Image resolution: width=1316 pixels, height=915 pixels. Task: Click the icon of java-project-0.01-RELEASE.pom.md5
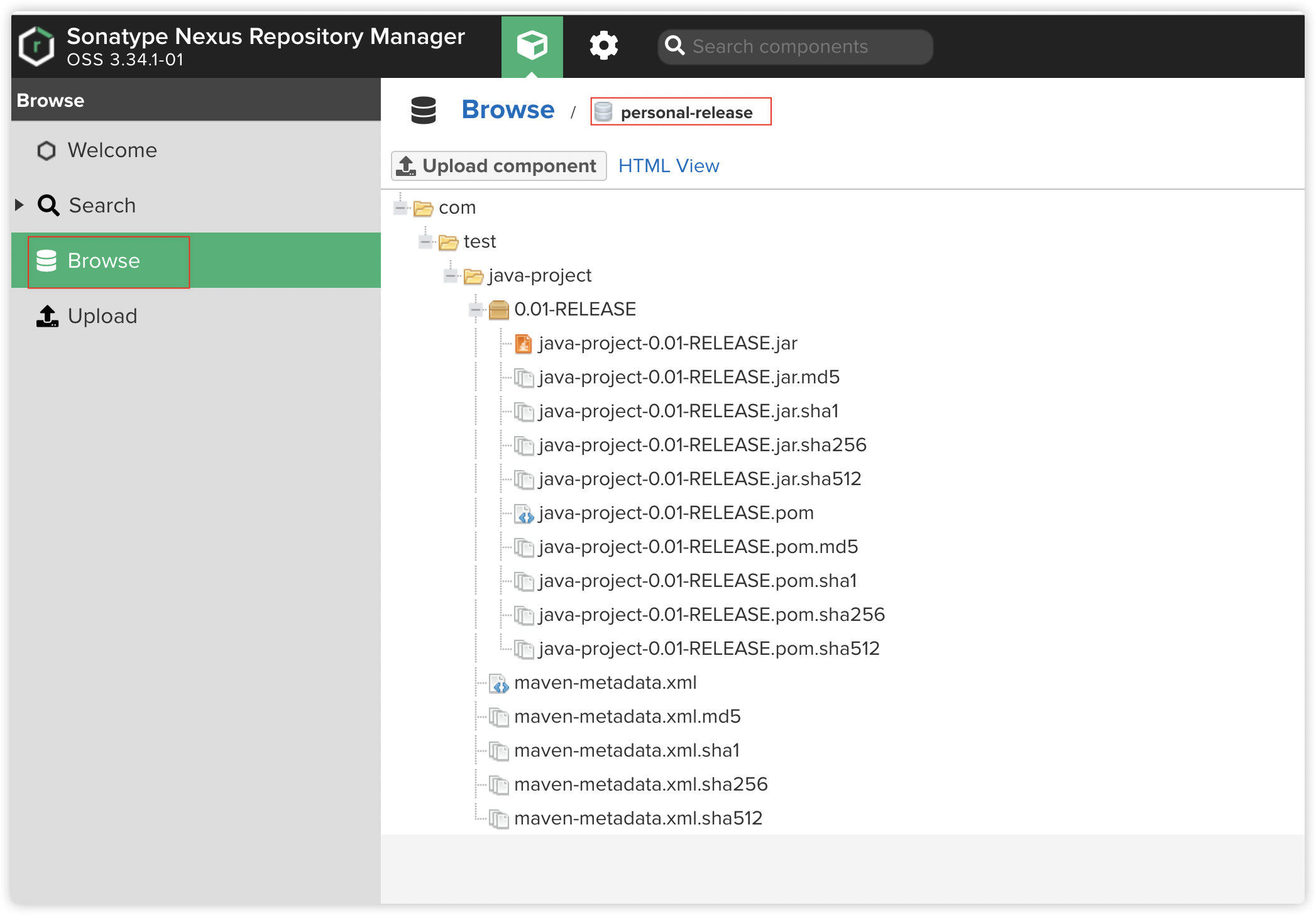(524, 547)
